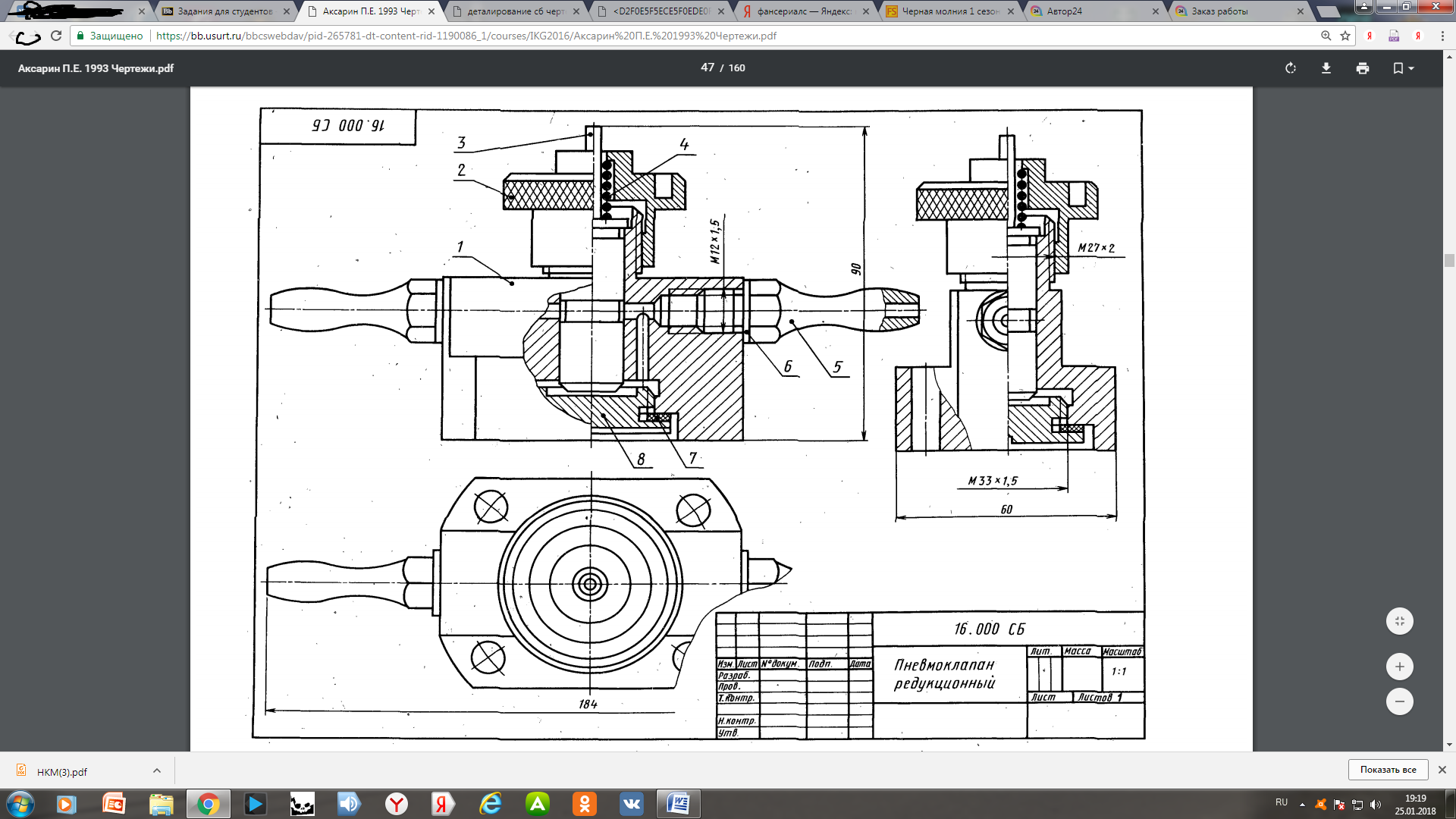Launch Internet Explorer from taskbar
The width and height of the screenshot is (1456, 819).
(x=491, y=804)
